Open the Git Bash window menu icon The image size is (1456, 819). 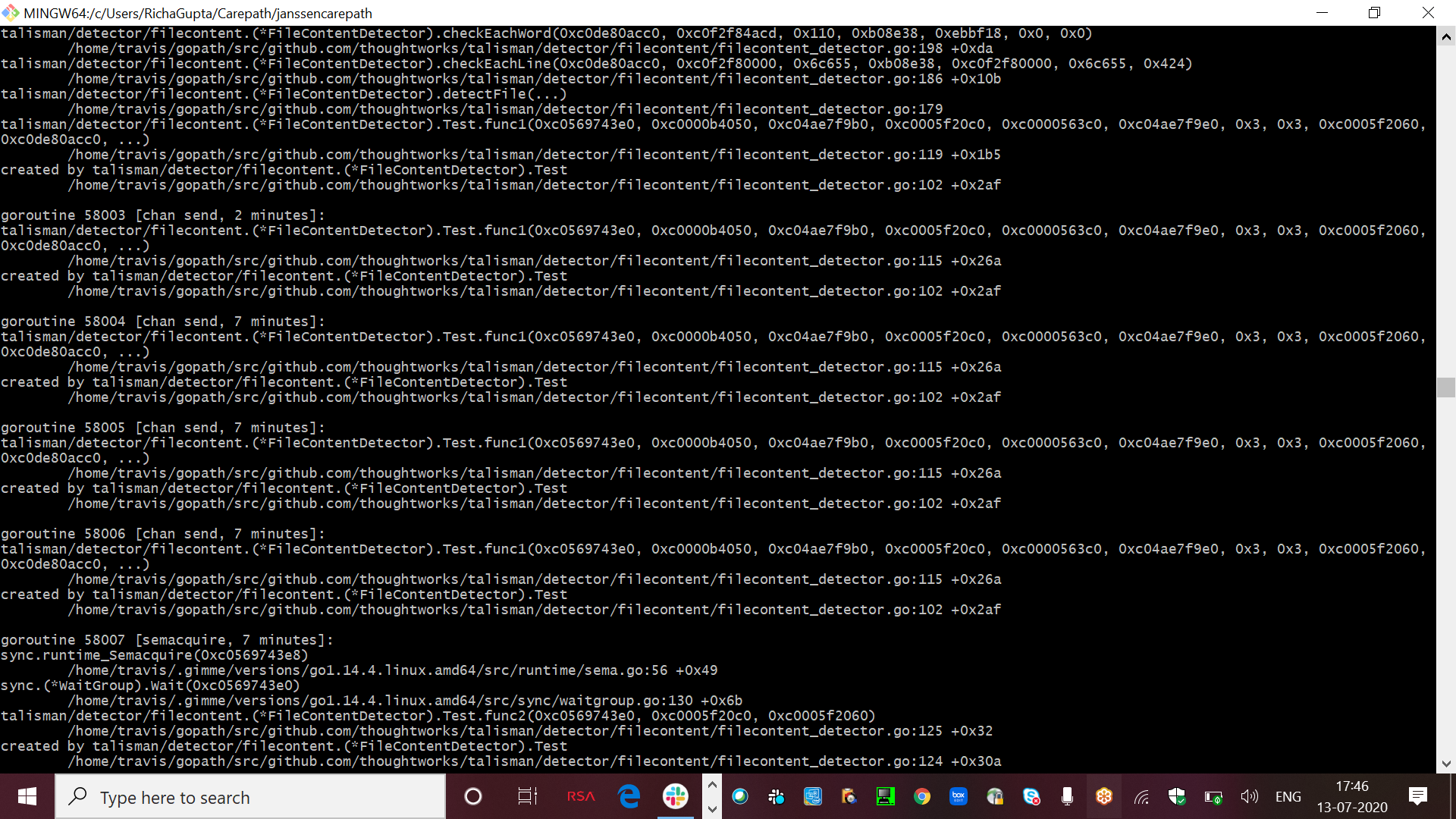pyautogui.click(x=11, y=13)
